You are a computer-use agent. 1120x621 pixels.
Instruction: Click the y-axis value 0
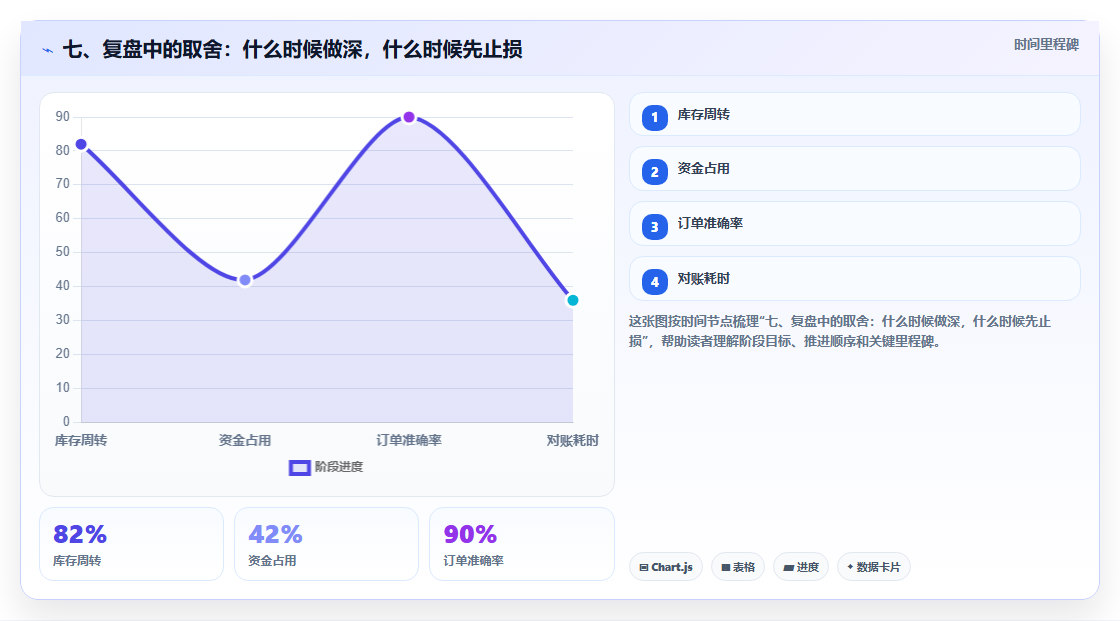click(x=66, y=422)
